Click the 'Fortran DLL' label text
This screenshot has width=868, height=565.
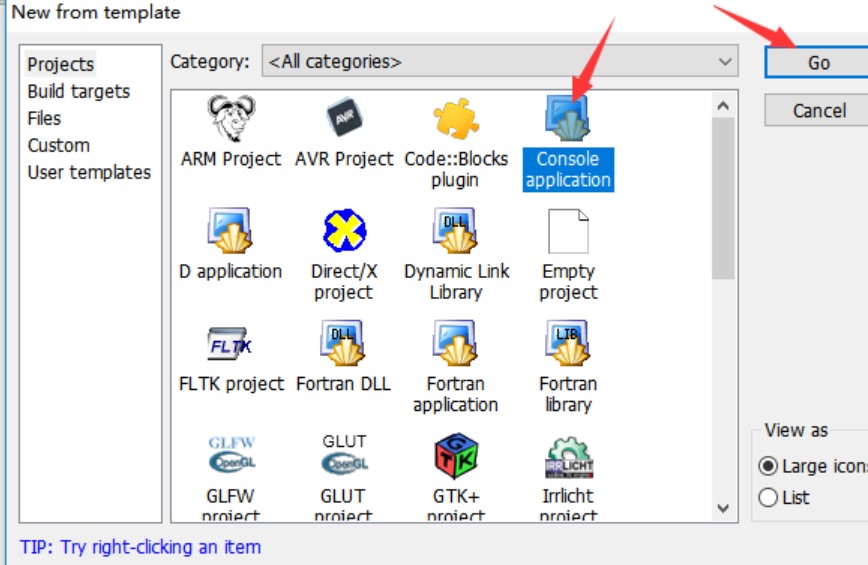click(343, 383)
